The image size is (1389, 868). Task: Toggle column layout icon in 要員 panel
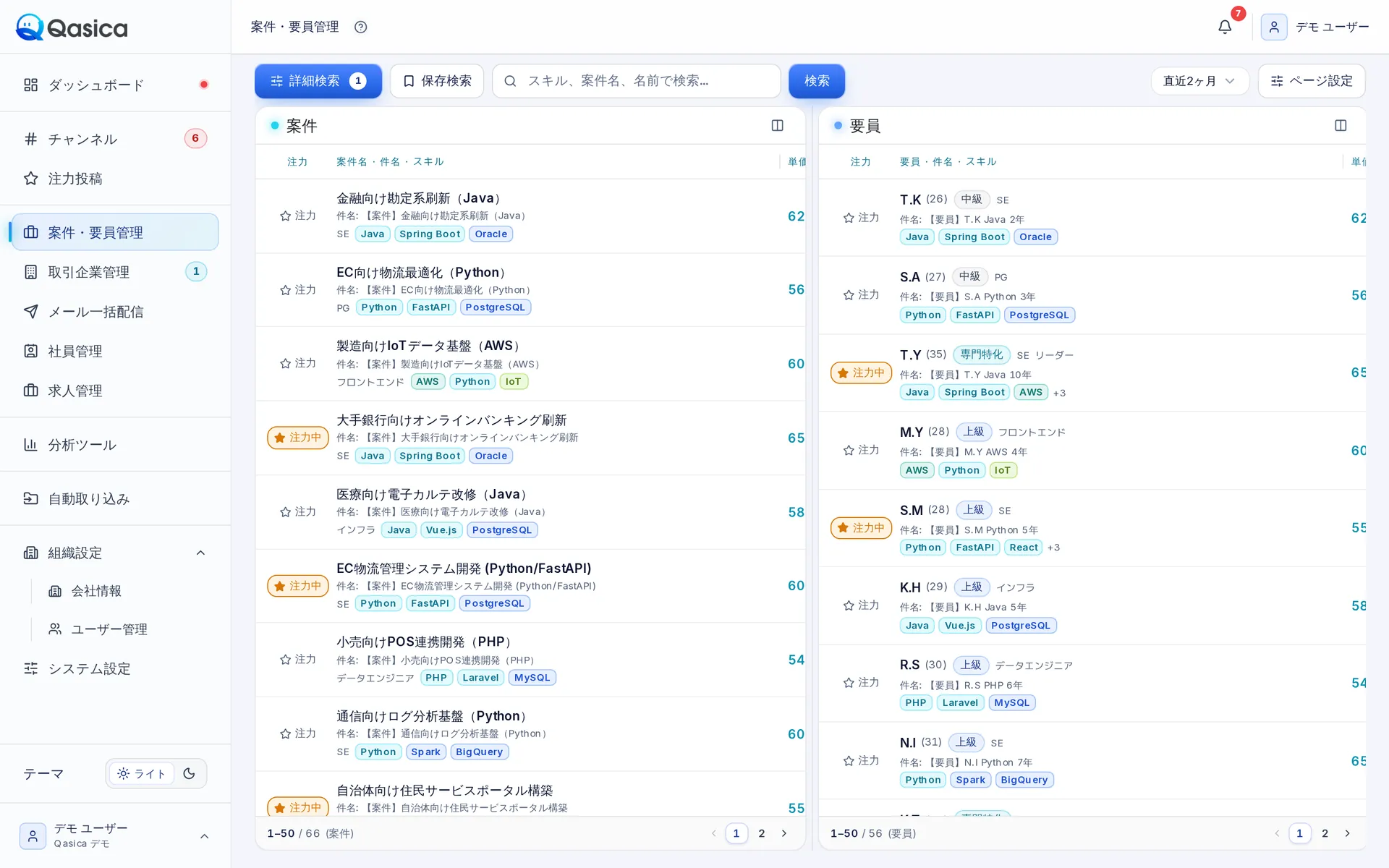(x=1341, y=126)
